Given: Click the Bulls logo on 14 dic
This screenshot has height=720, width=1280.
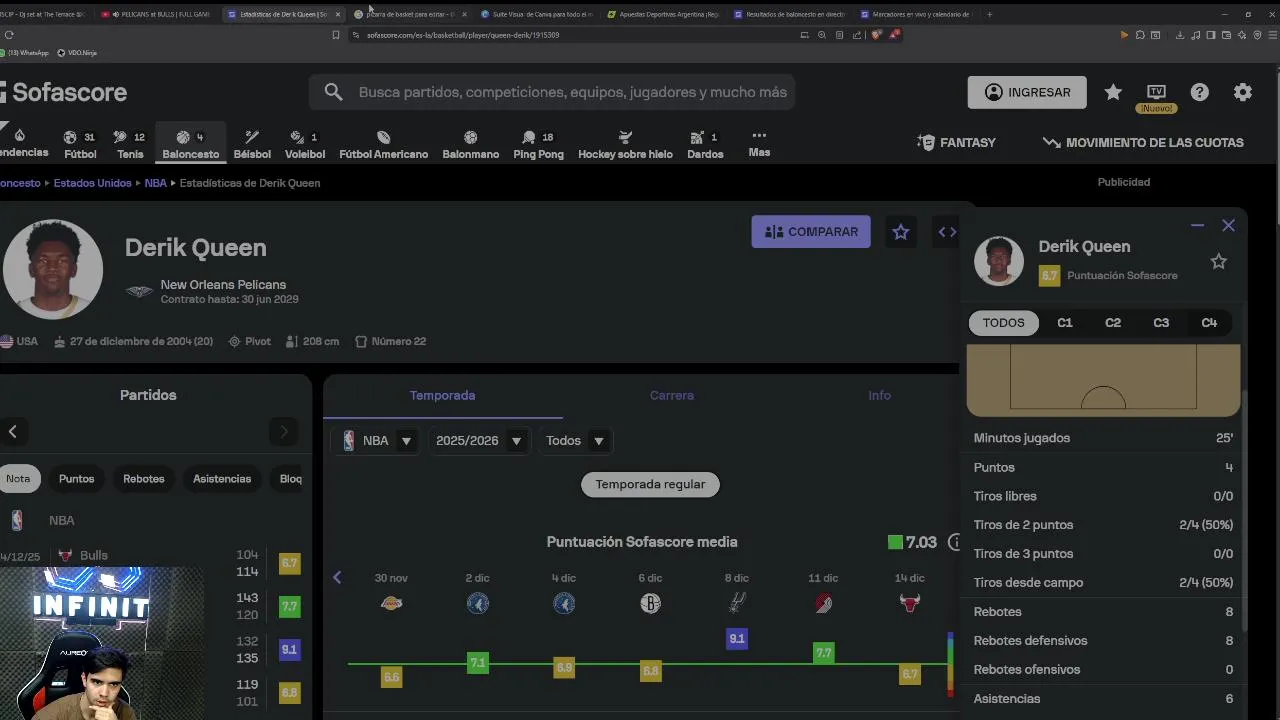Looking at the screenshot, I should [x=909, y=603].
